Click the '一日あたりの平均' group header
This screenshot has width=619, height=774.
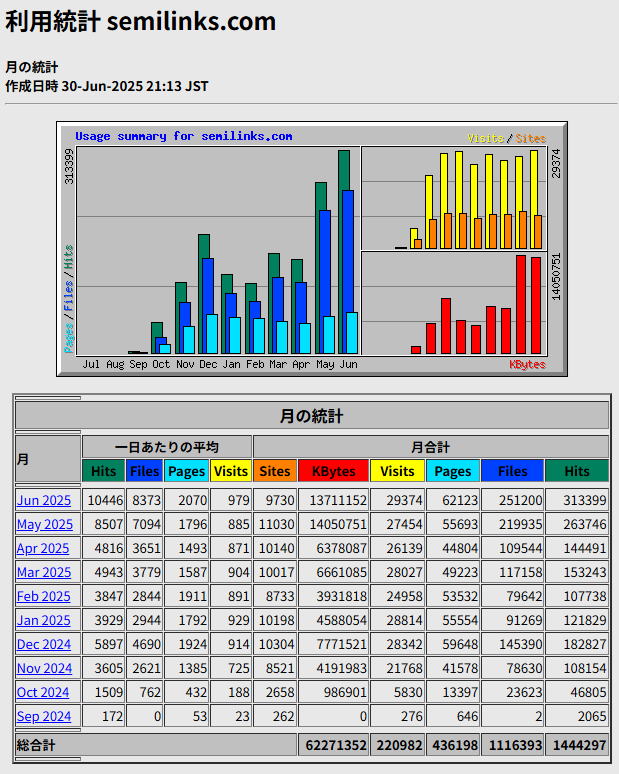pos(167,447)
